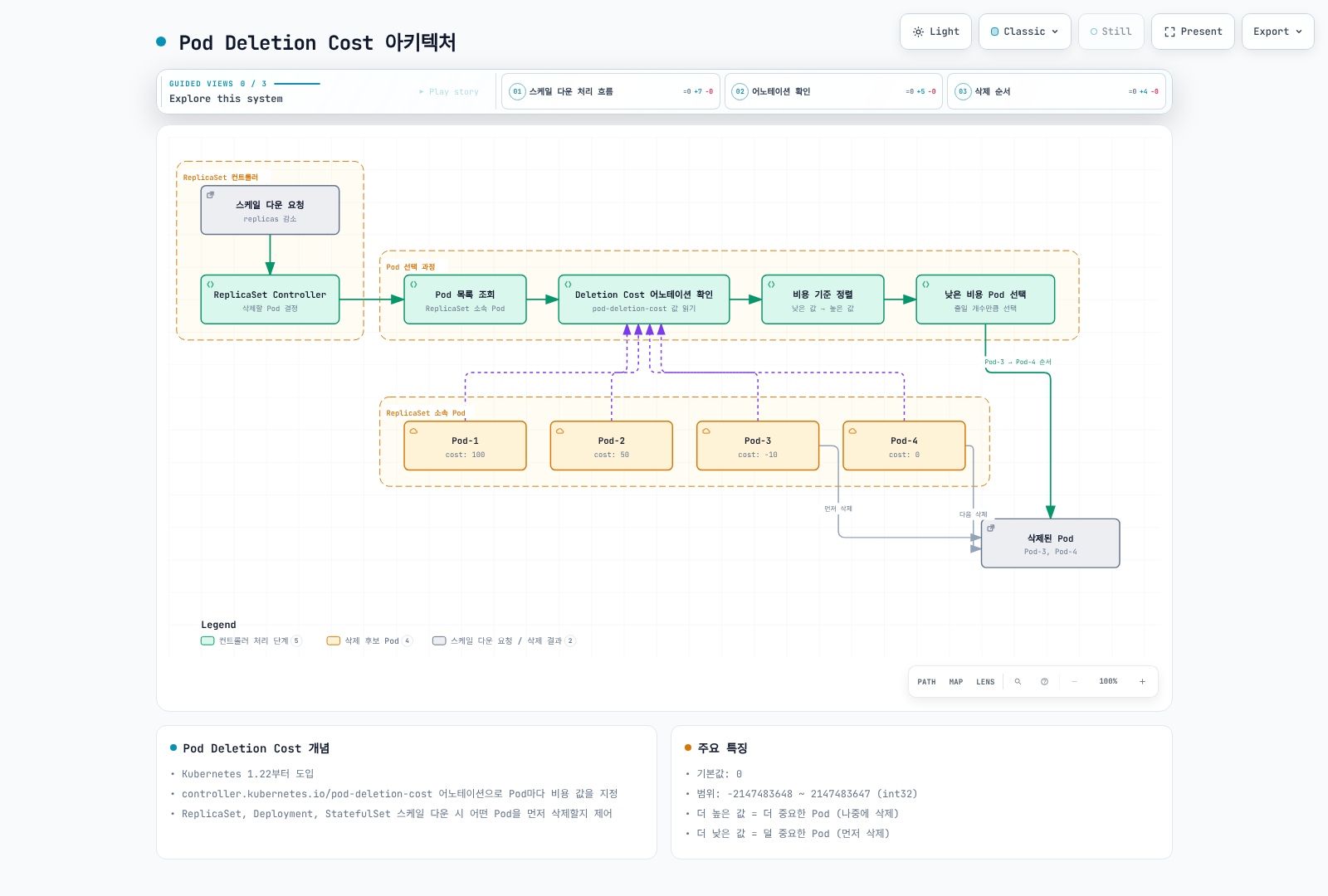
Task: Click the magnifier search icon in the diagram toolbar
Action: click(x=1018, y=682)
